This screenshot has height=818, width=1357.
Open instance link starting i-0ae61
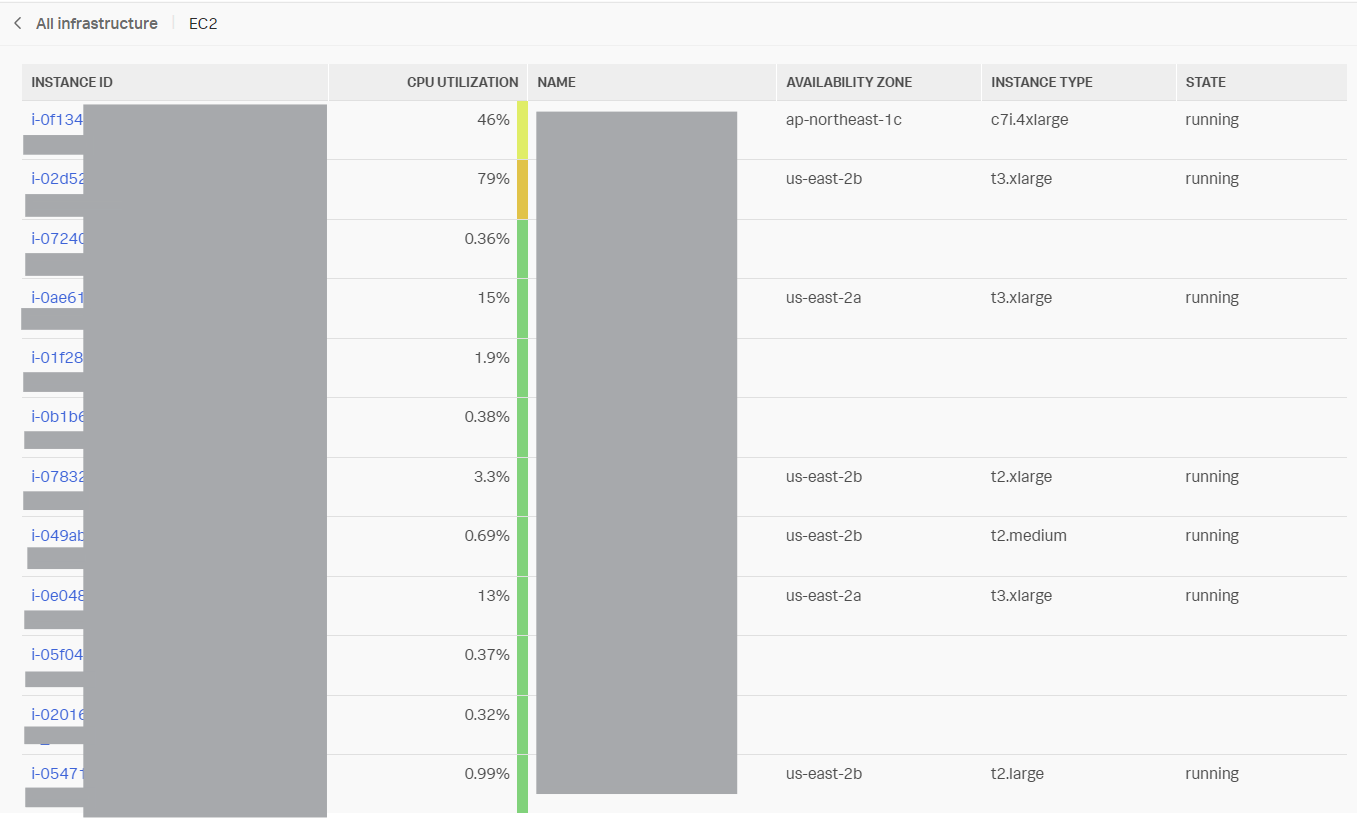[x=58, y=298]
